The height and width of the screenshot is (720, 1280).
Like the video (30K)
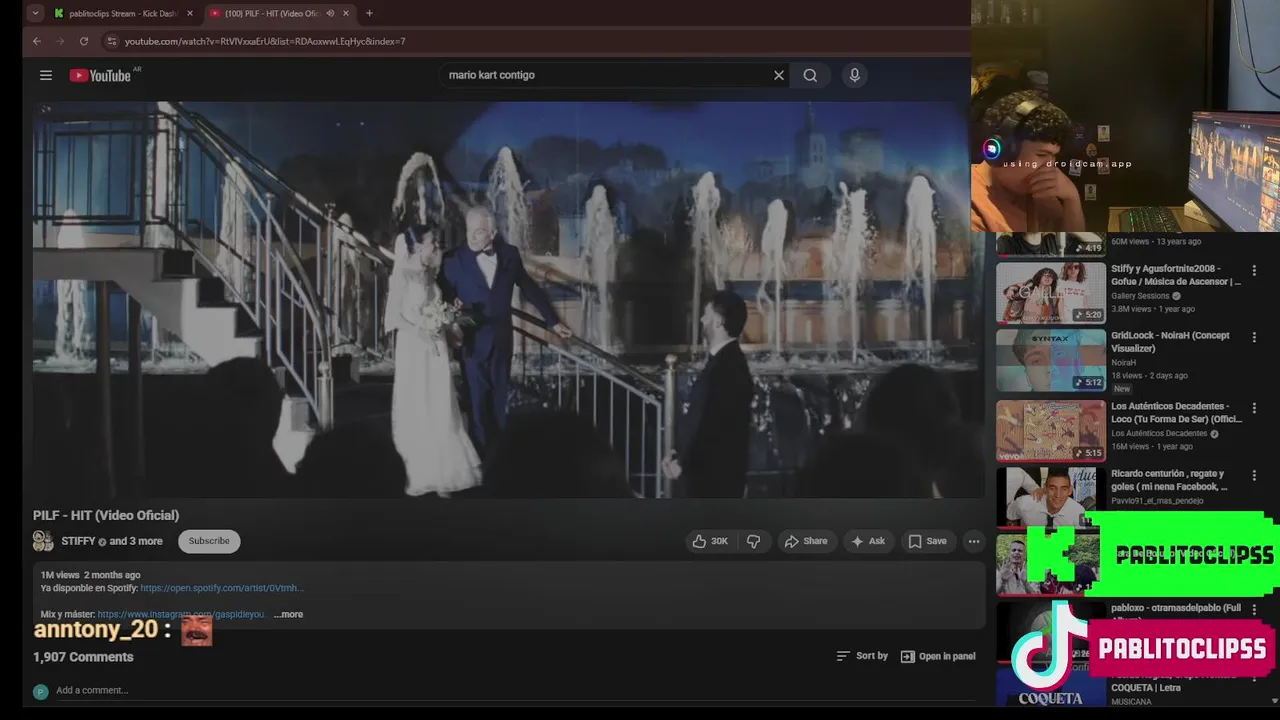tap(710, 541)
